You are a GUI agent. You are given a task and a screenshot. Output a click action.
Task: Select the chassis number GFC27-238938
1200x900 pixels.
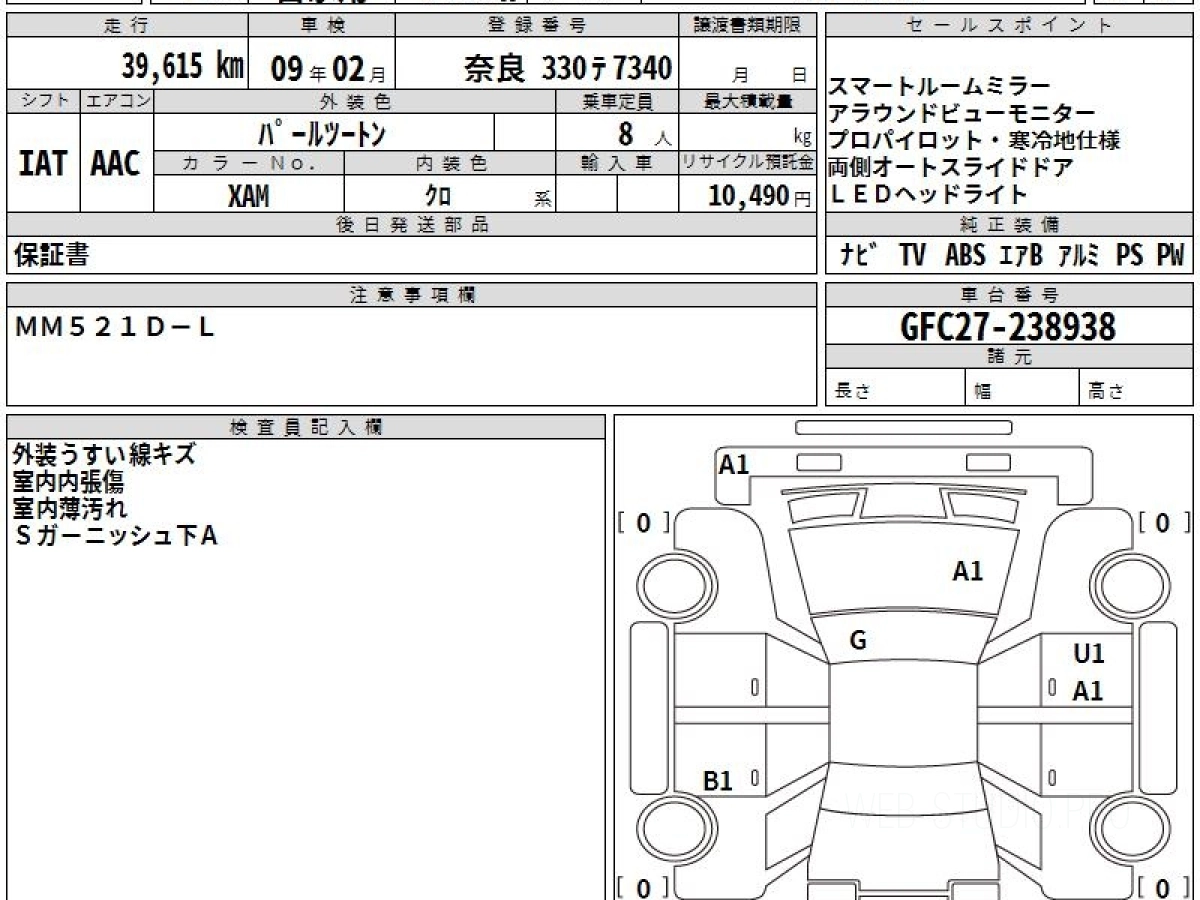coord(1008,327)
